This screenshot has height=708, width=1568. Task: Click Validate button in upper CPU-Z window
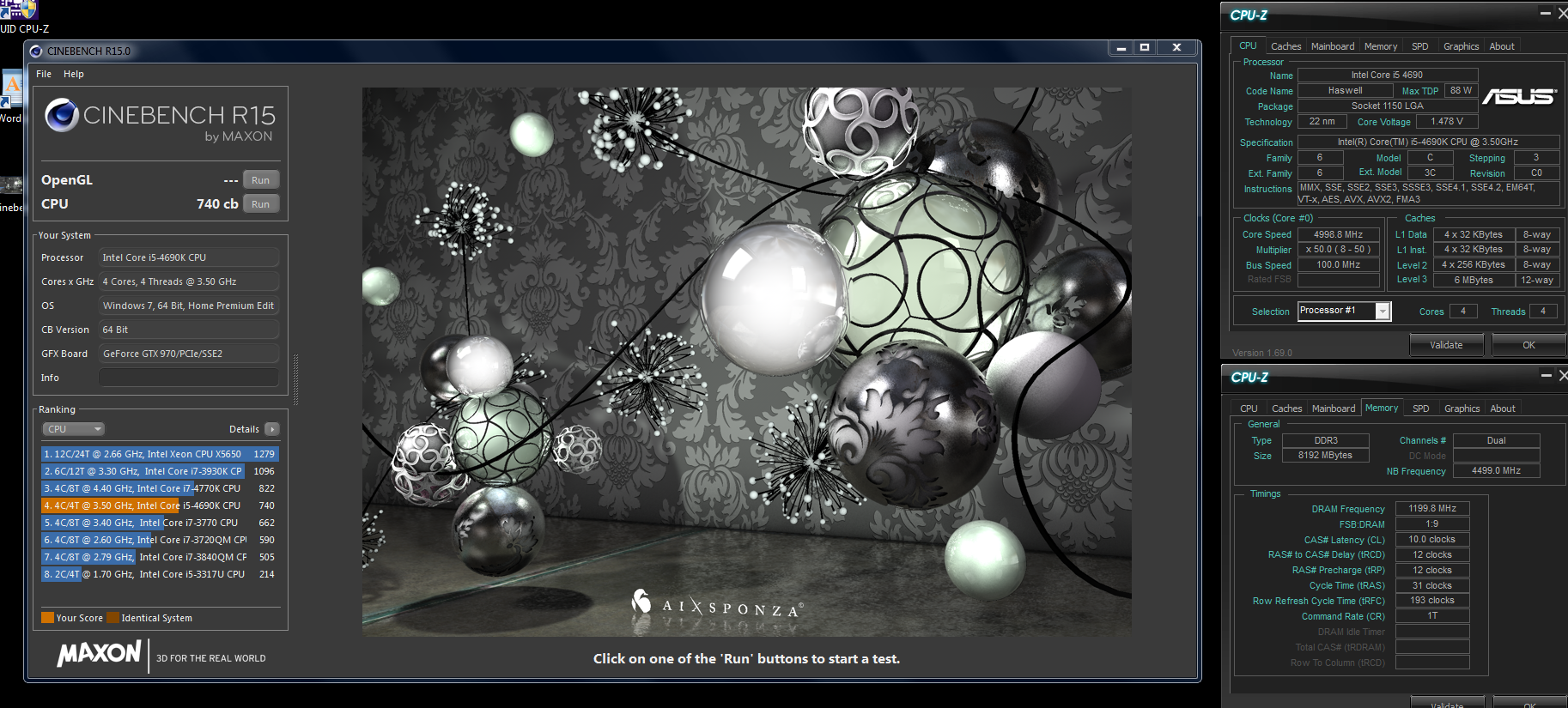(1446, 345)
